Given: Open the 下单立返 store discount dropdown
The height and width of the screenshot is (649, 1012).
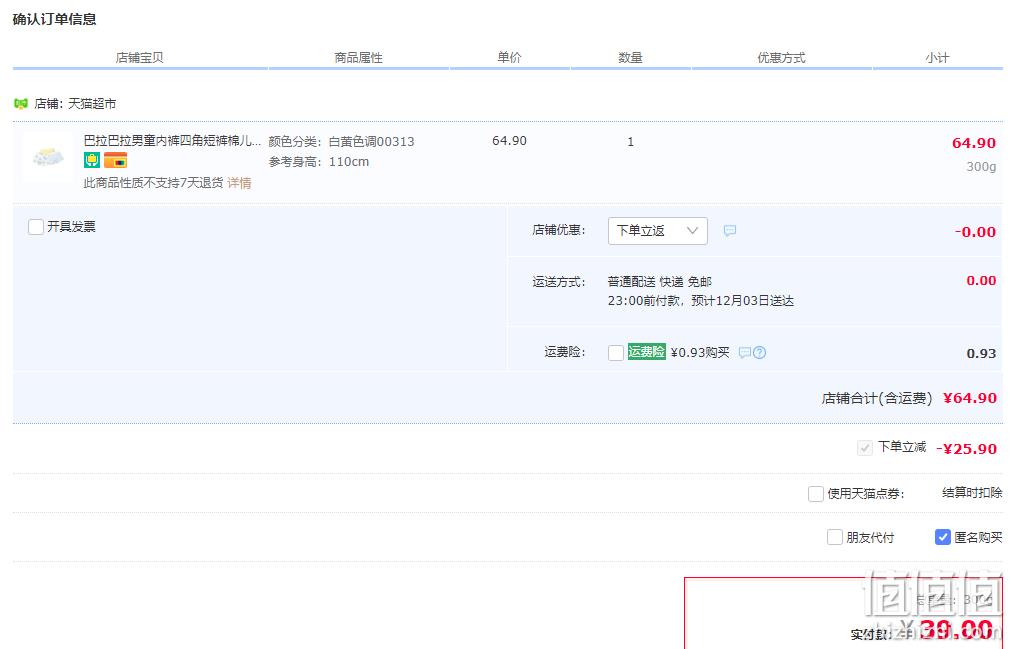Looking at the screenshot, I should [658, 230].
